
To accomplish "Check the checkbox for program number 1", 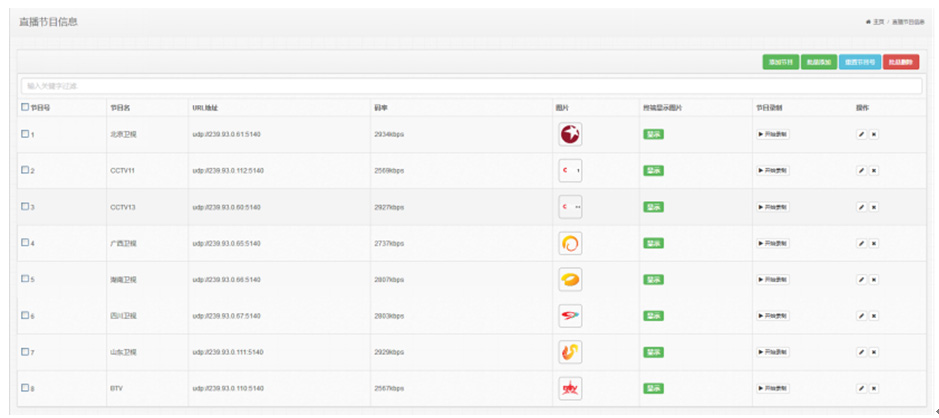I will tap(25, 134).
